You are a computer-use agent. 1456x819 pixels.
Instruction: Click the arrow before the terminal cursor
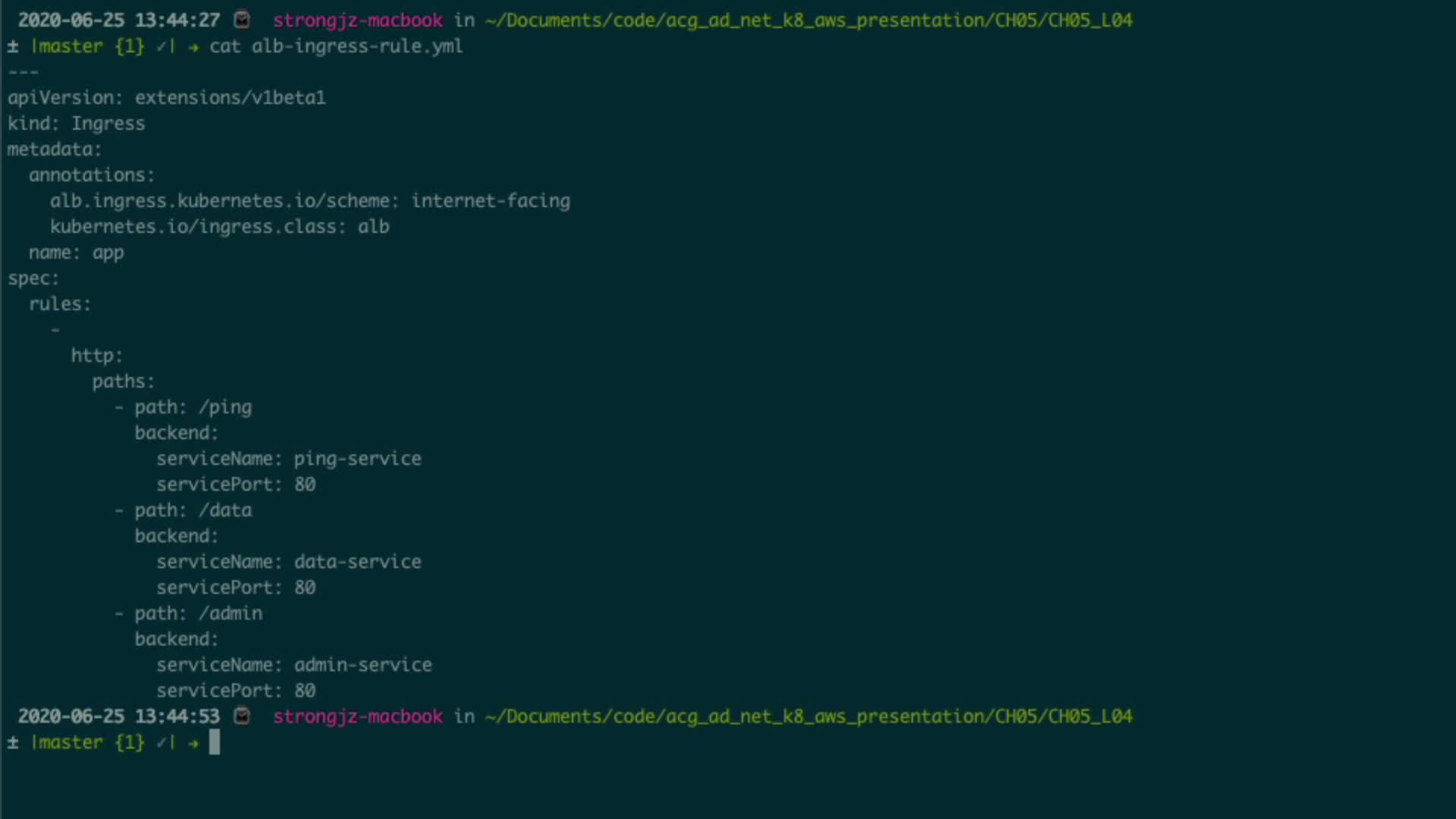pos(194,743)
